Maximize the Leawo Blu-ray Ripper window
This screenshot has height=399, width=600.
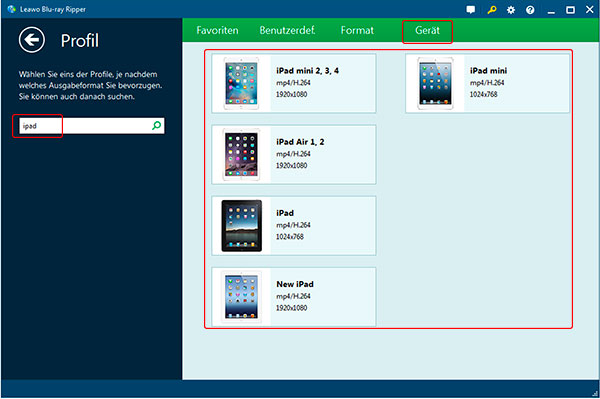tap(570, 10)
